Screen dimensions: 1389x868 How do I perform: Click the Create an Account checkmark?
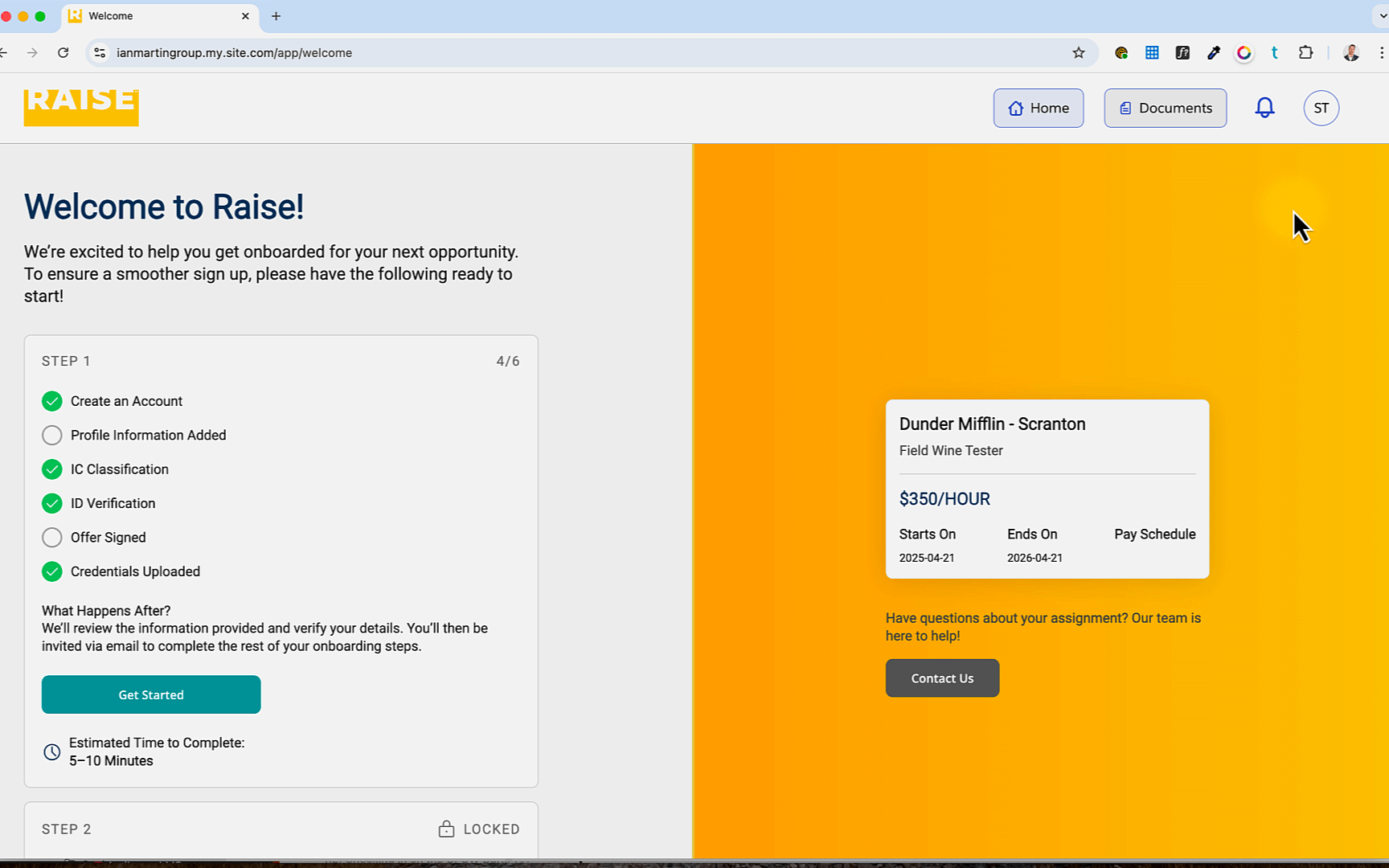52,401
